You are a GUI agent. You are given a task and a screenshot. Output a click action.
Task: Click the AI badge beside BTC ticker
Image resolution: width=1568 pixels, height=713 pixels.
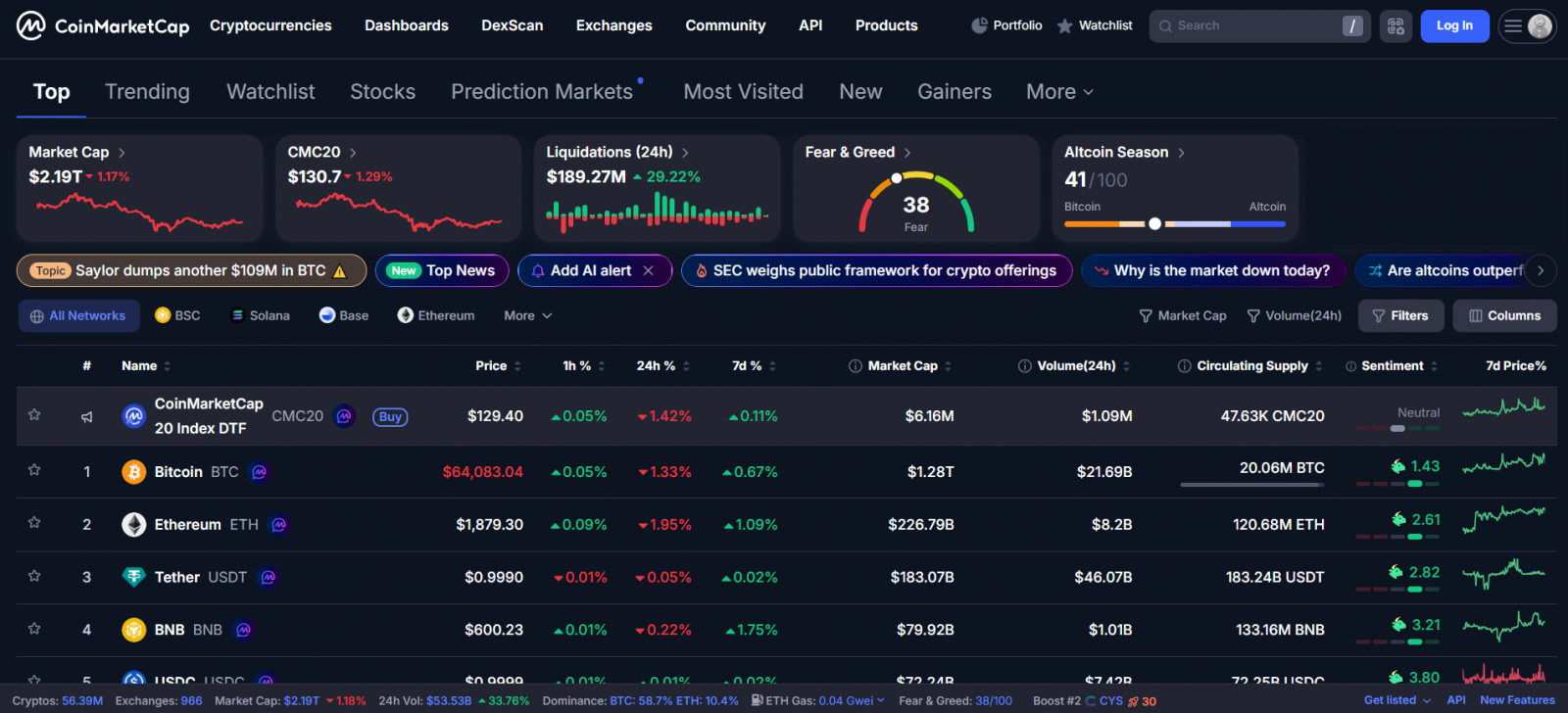(x=259, y=472)
